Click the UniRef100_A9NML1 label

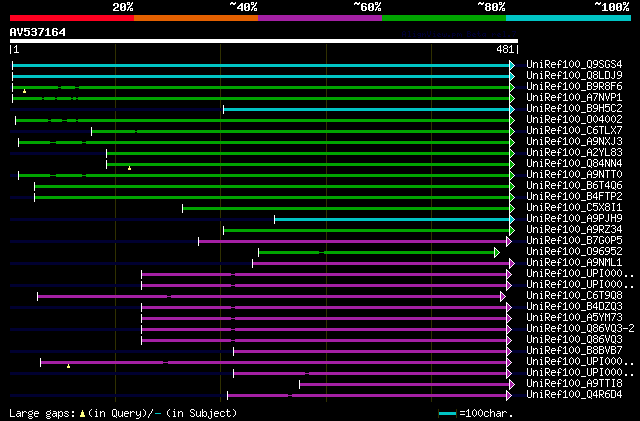pos(574,263)
